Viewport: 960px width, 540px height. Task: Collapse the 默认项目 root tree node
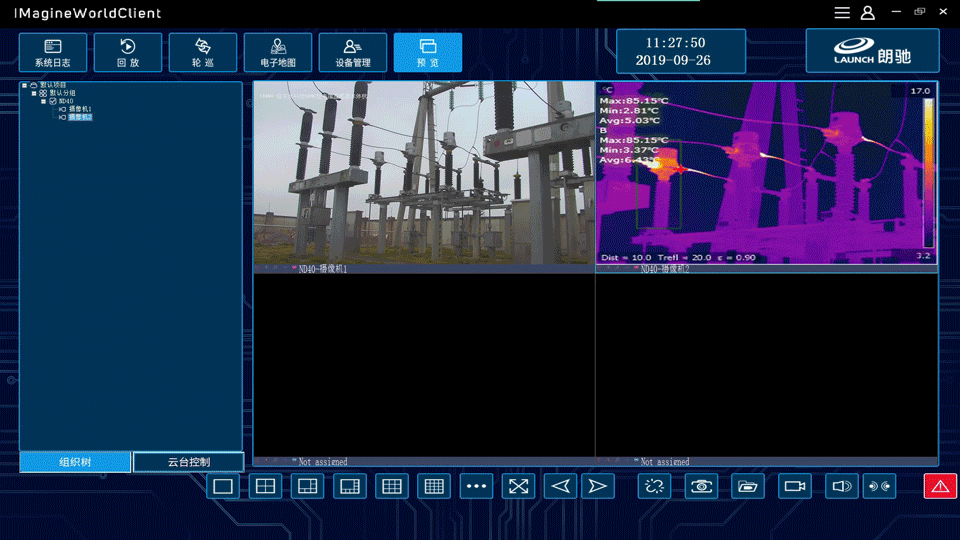(x=24, y=85)
